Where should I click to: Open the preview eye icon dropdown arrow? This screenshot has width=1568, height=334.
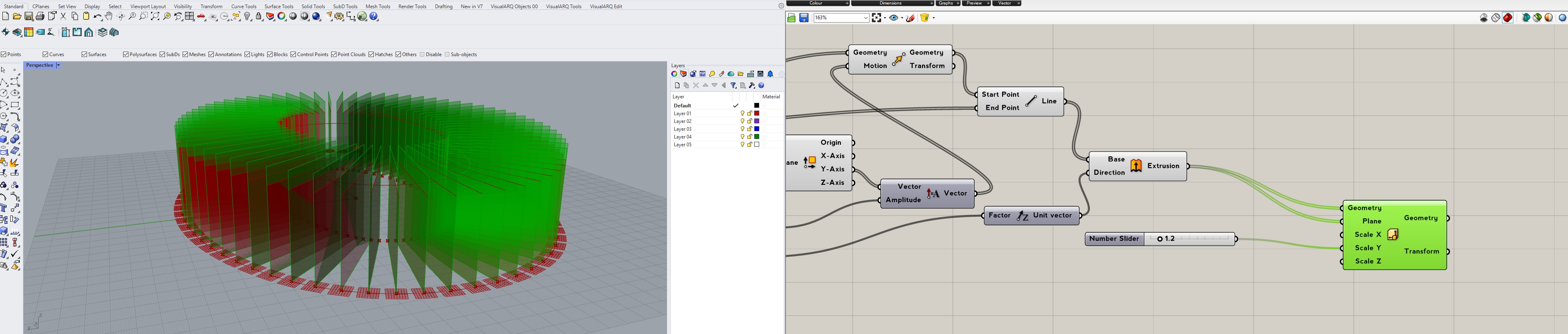(x=902, y=18)
